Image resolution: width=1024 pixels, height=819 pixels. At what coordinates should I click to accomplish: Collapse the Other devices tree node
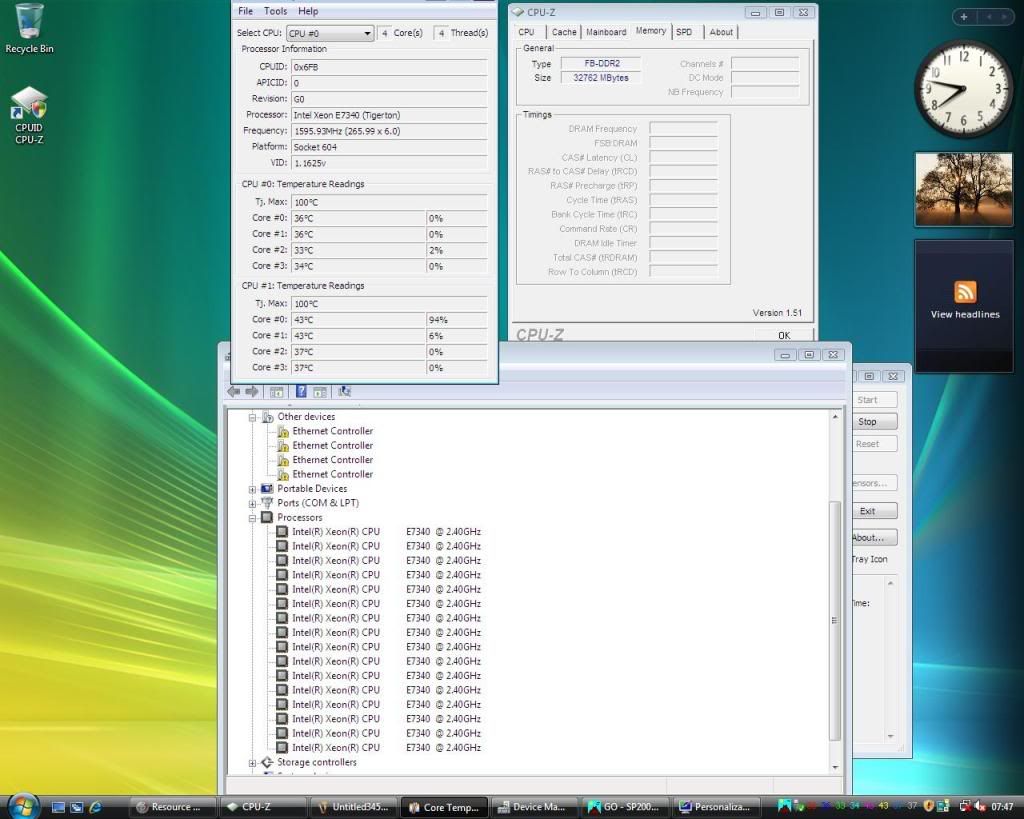(252, 417)
